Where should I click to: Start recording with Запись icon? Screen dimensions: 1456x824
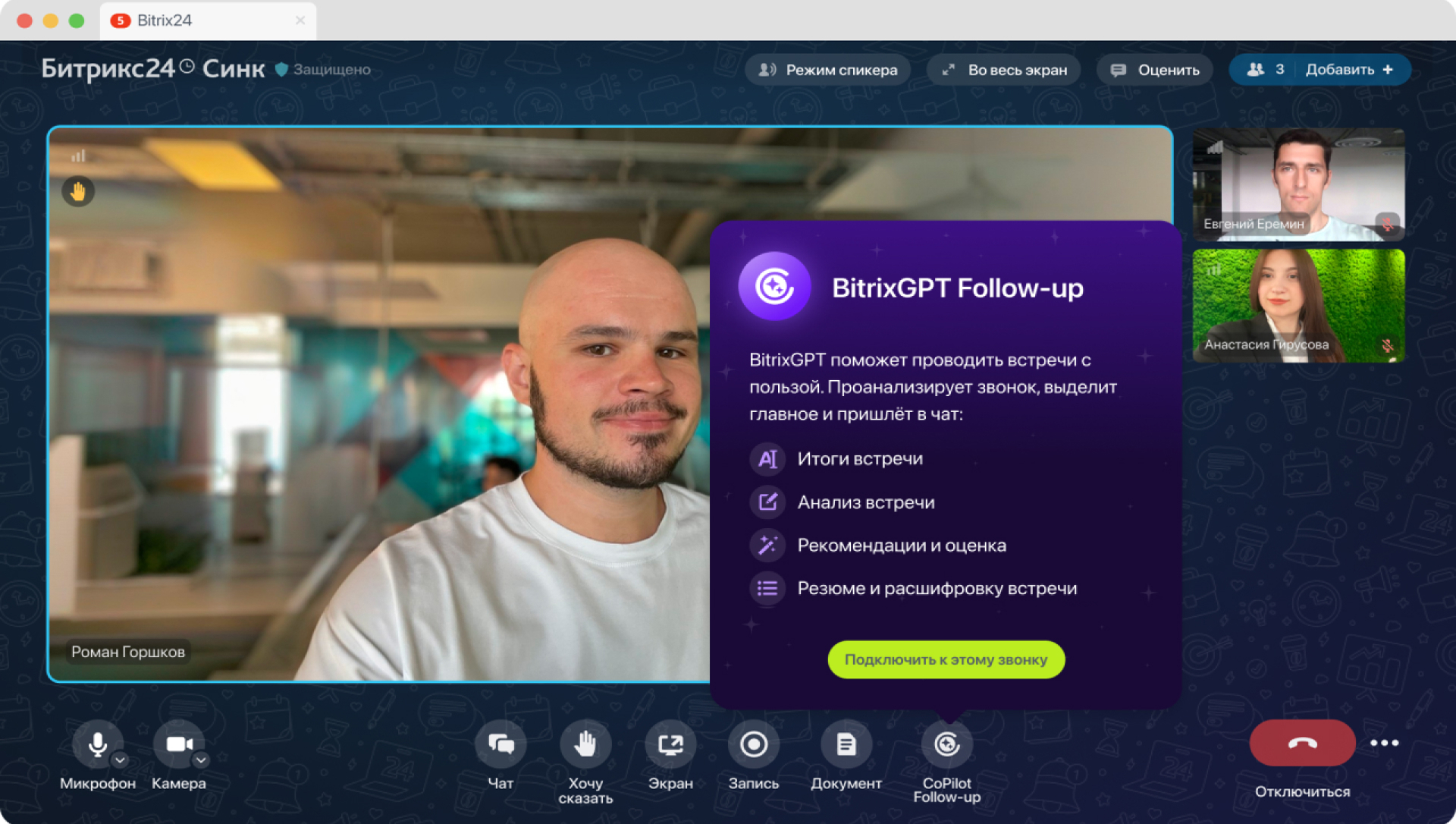pos(754,744)
